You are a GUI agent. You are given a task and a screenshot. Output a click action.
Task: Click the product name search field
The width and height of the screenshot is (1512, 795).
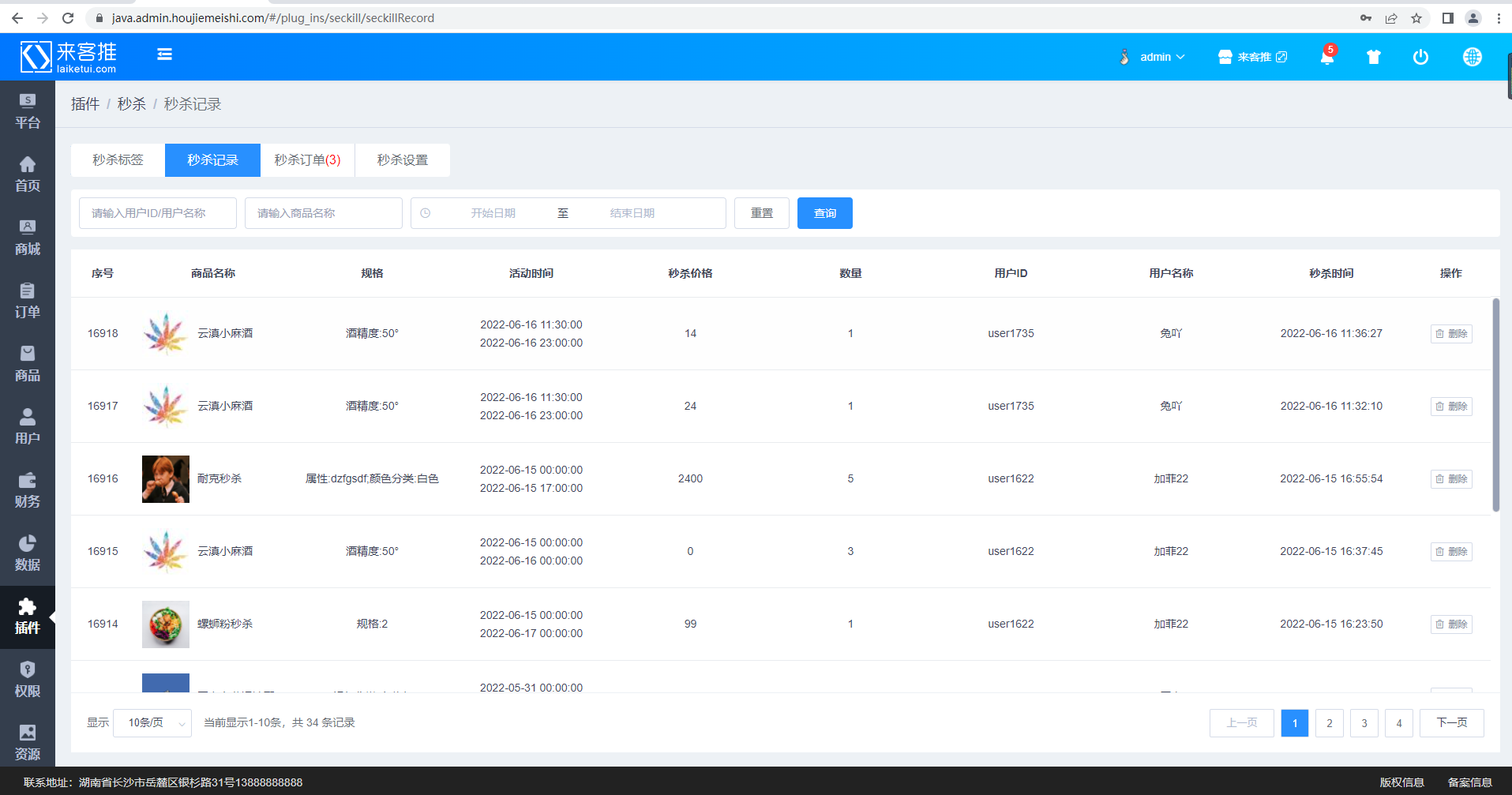[x=324, y=213]
